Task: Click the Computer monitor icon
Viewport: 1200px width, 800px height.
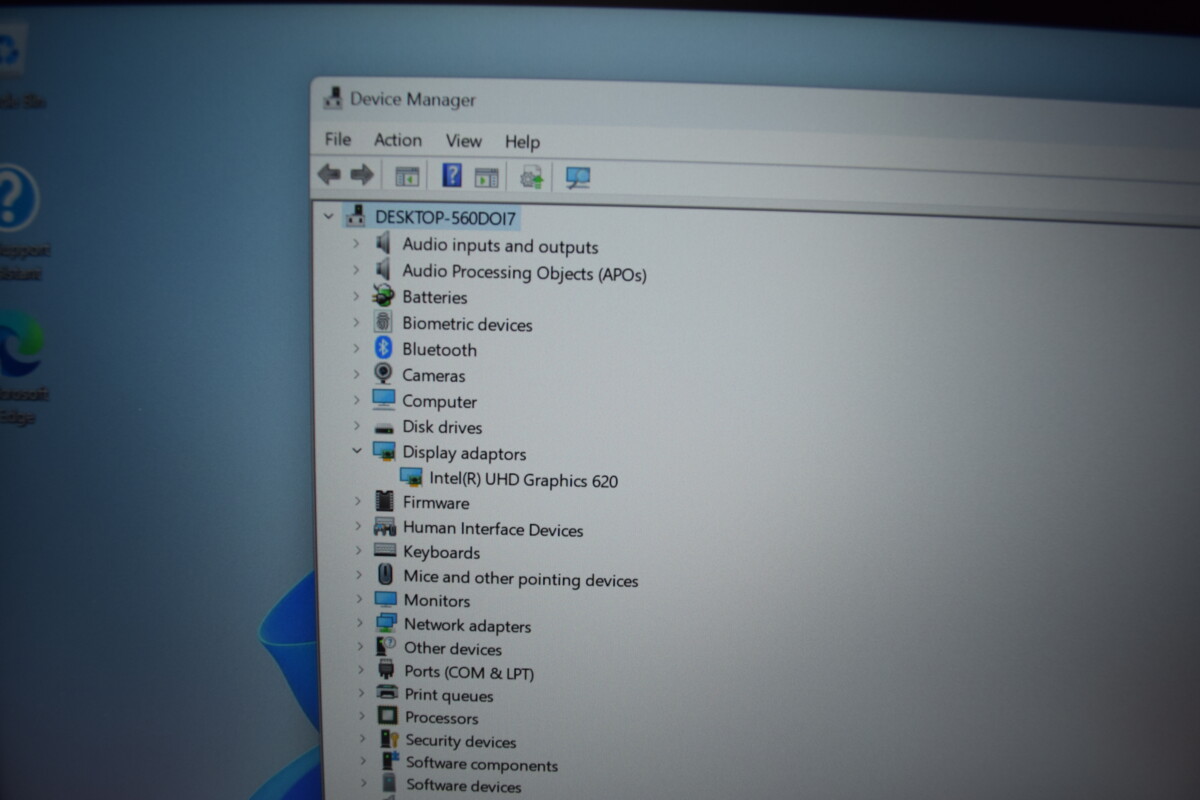Action: [384, 400]
